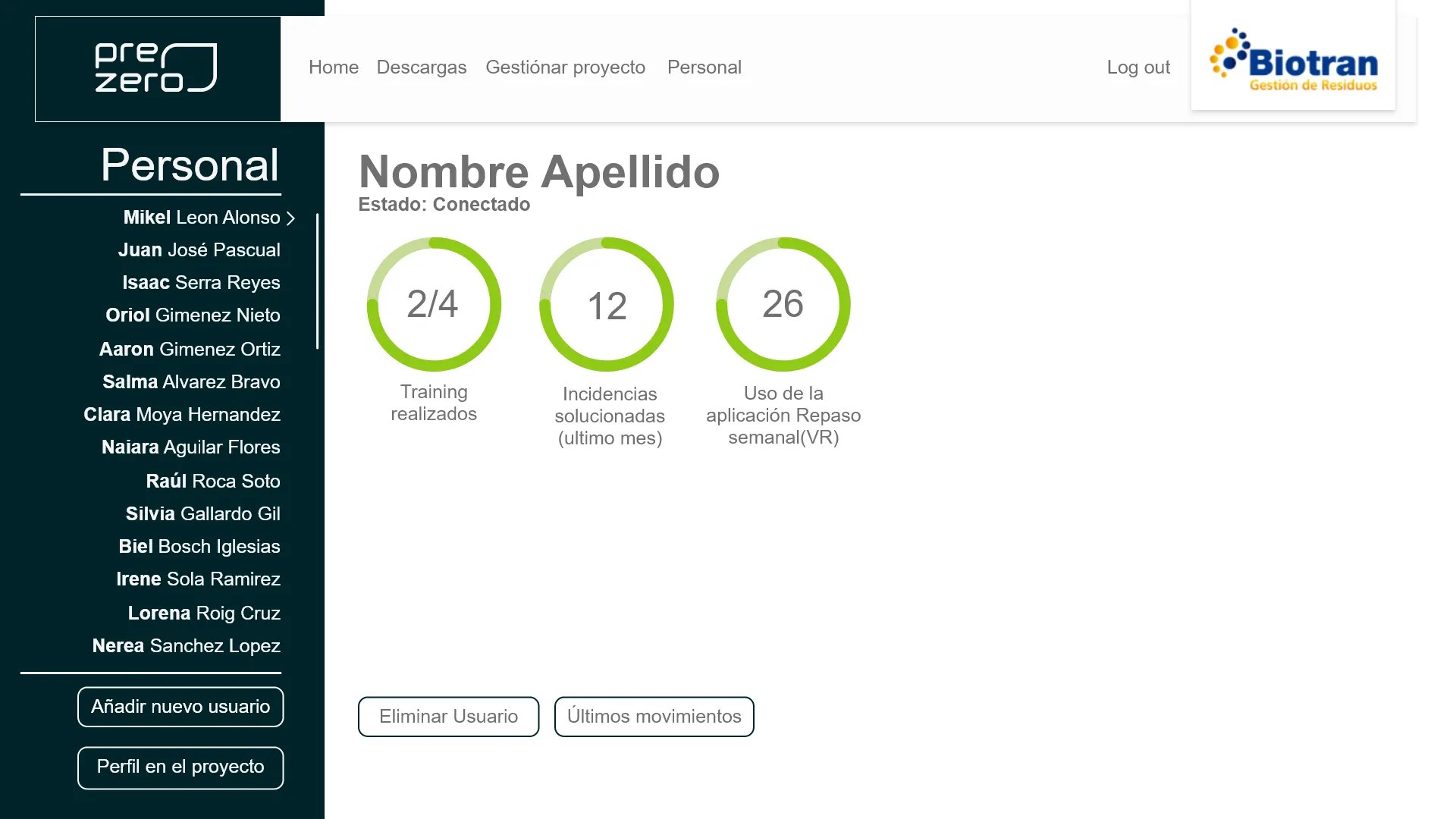Image resolution: width=1456 pixels, height=819 pixels.
Task: Open Últimos movimientos
Action: coord(654,717)
